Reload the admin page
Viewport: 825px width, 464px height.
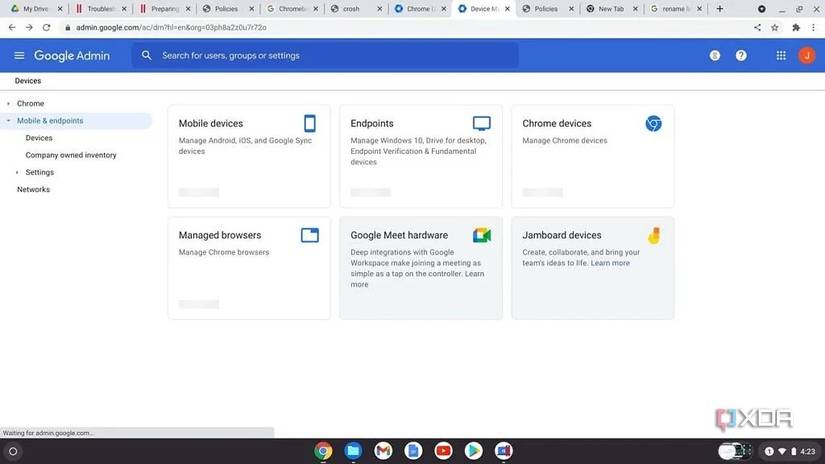click(46, 27)
